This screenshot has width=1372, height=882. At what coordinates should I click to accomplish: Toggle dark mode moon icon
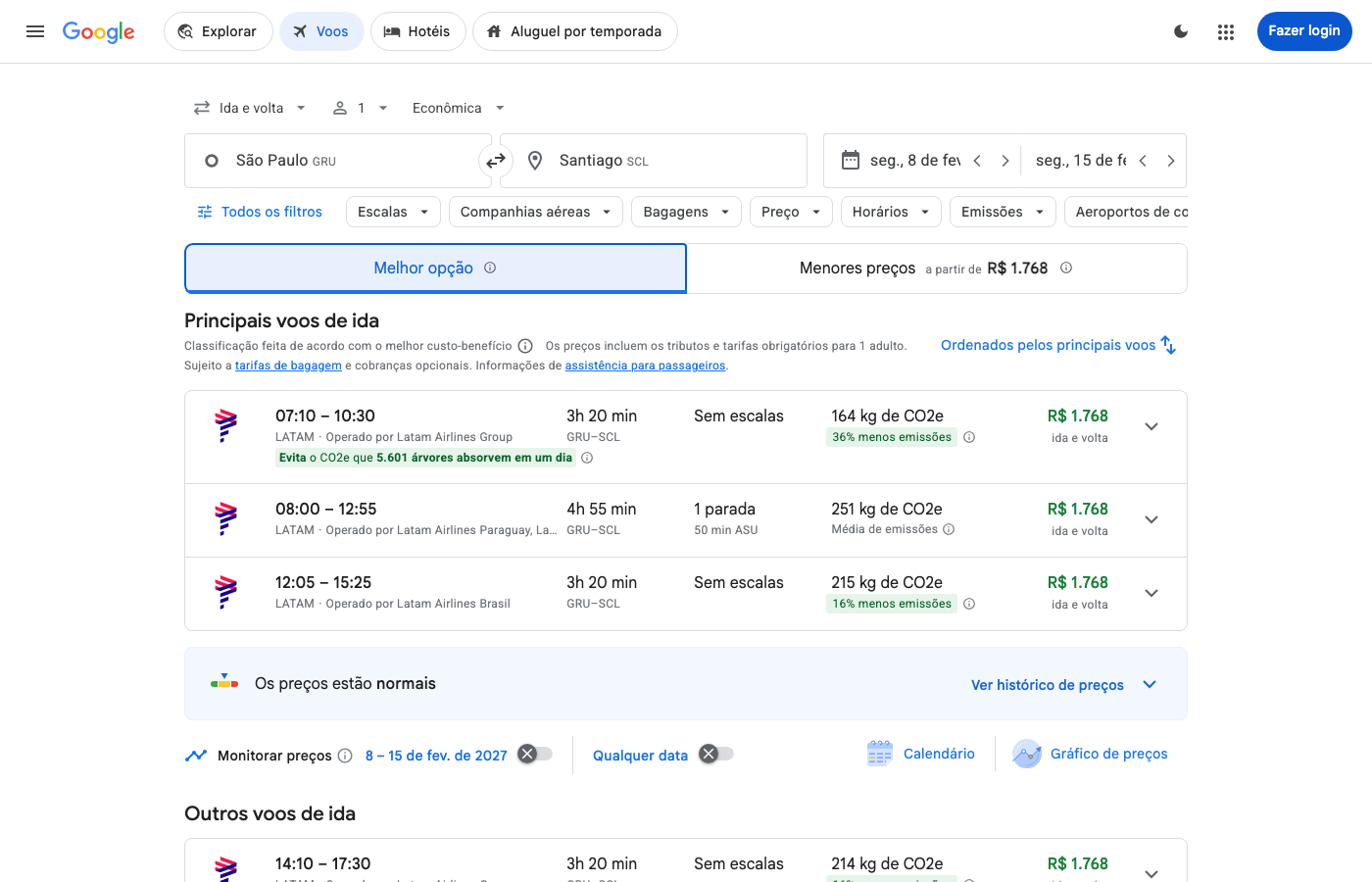pyautogui.click(x=1181, y=31)
